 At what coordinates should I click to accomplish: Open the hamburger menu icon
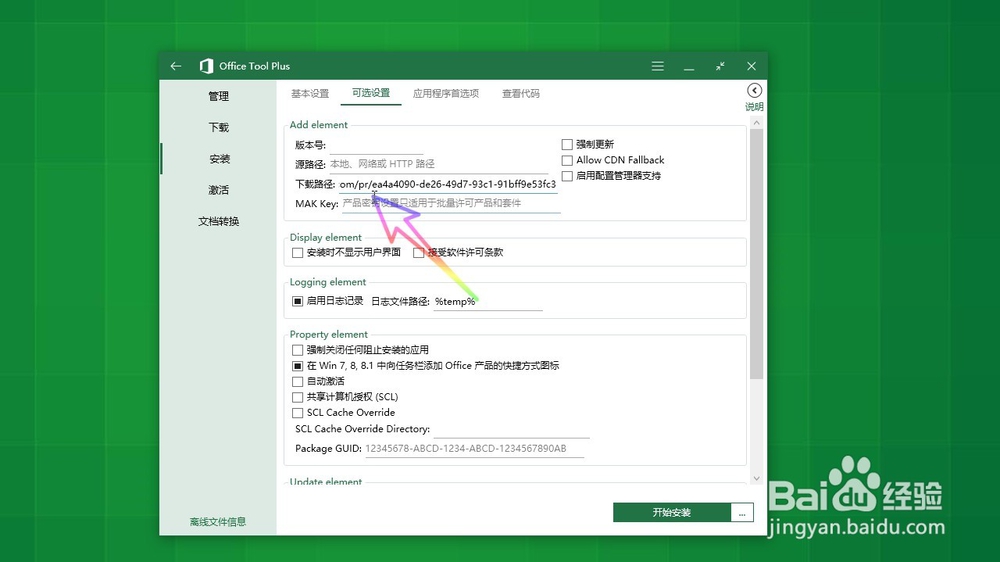click(658, 66)
